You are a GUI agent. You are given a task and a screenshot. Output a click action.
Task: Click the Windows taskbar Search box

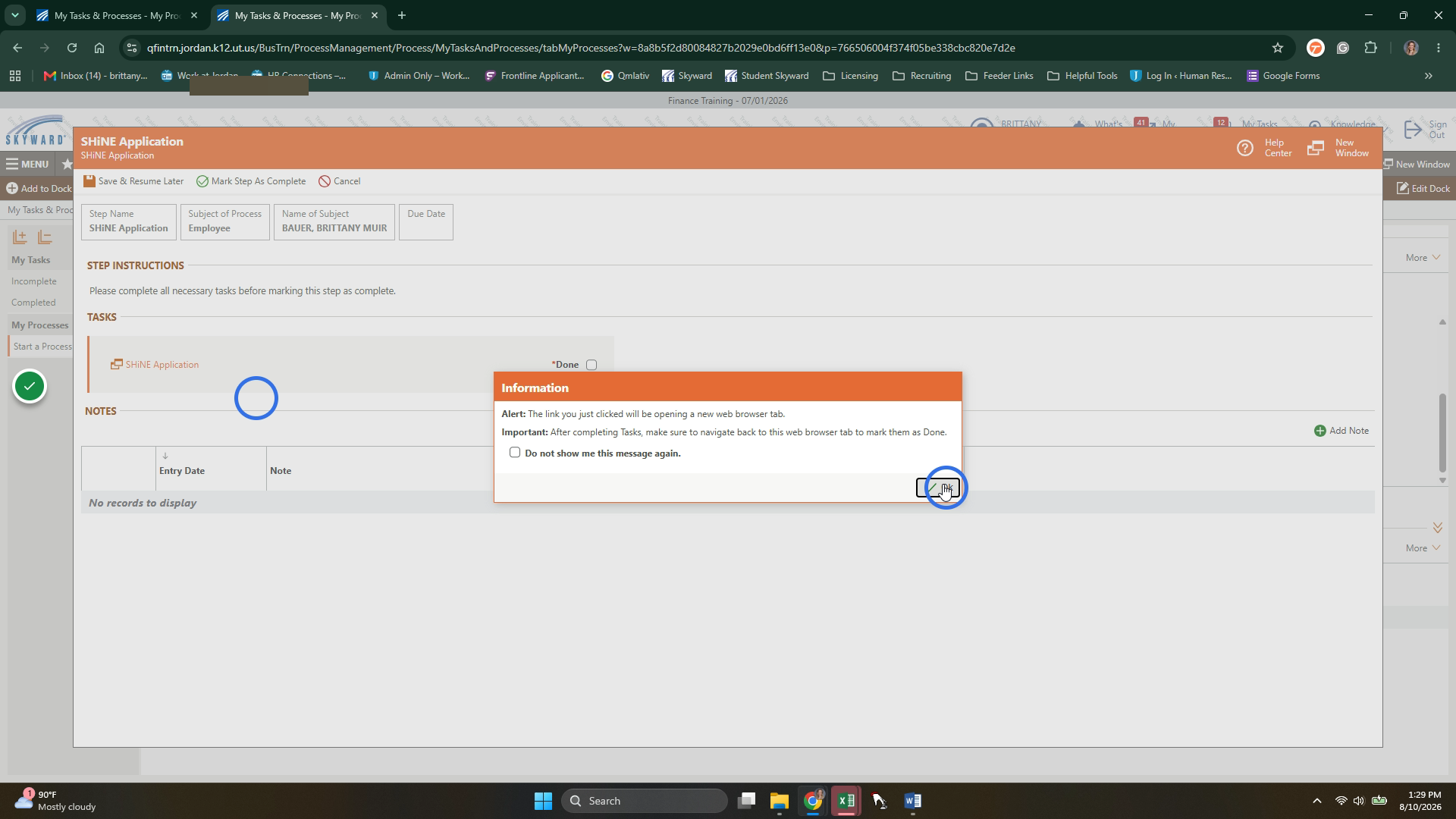click(x=645, y=801)
